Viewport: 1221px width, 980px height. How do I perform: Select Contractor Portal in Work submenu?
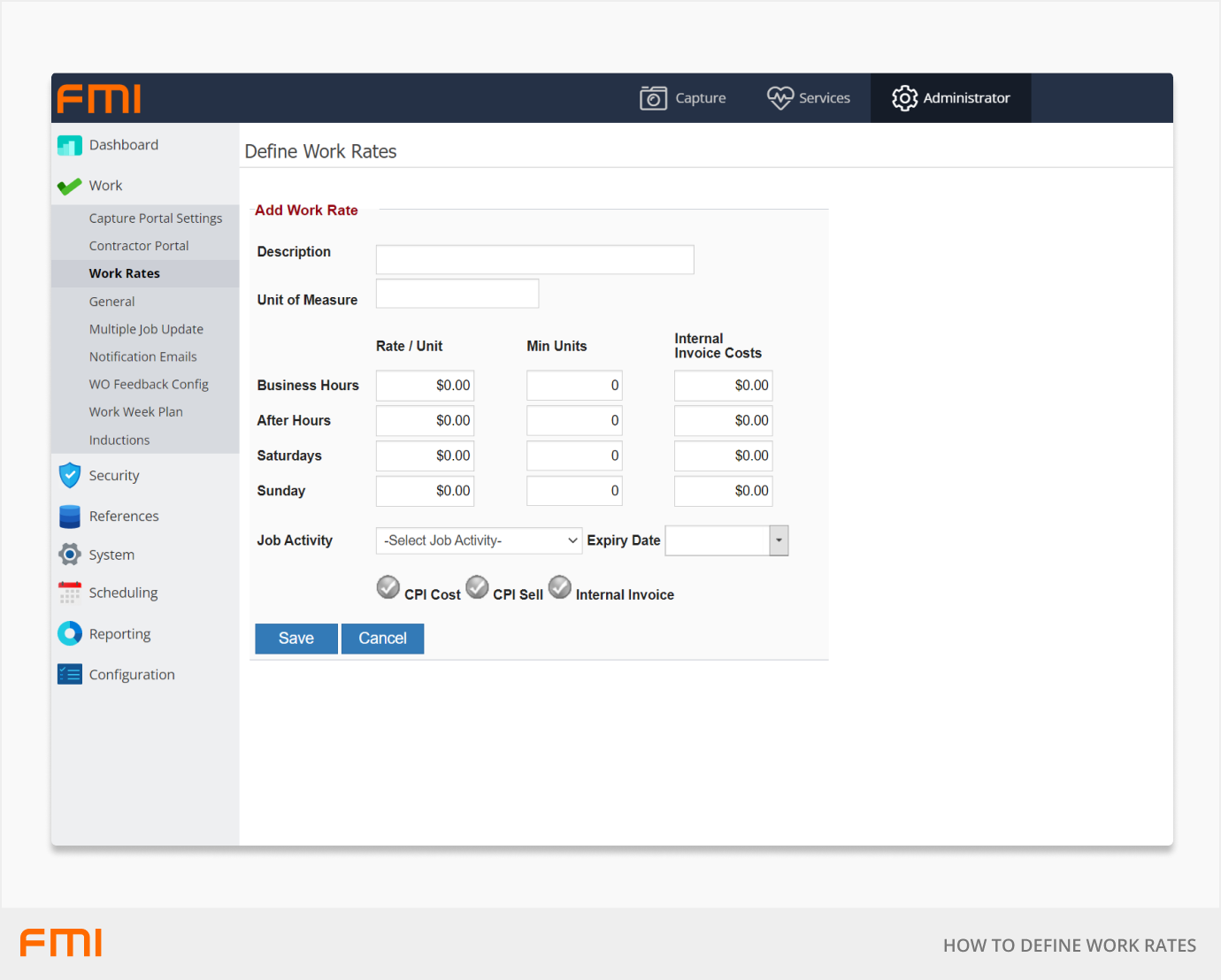[139, 246]
